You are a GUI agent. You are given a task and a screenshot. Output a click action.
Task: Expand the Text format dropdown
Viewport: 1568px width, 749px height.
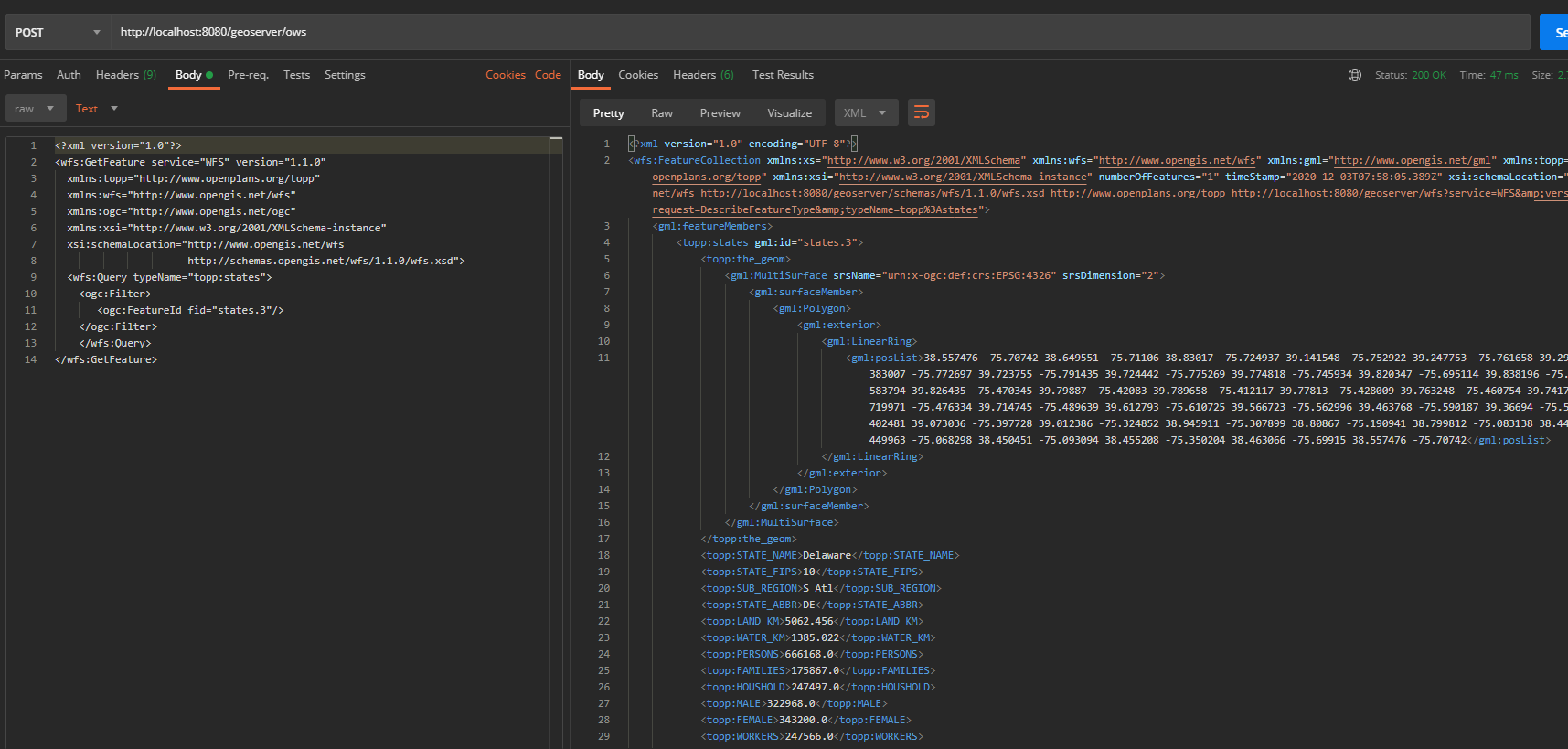(97, 109)
